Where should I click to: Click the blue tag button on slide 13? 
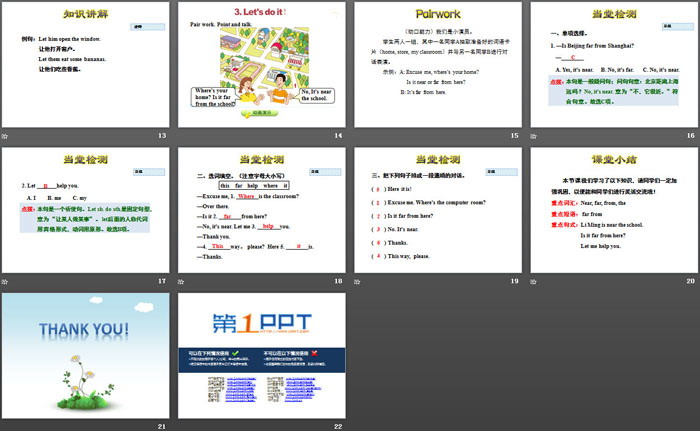tap(148, 27)
